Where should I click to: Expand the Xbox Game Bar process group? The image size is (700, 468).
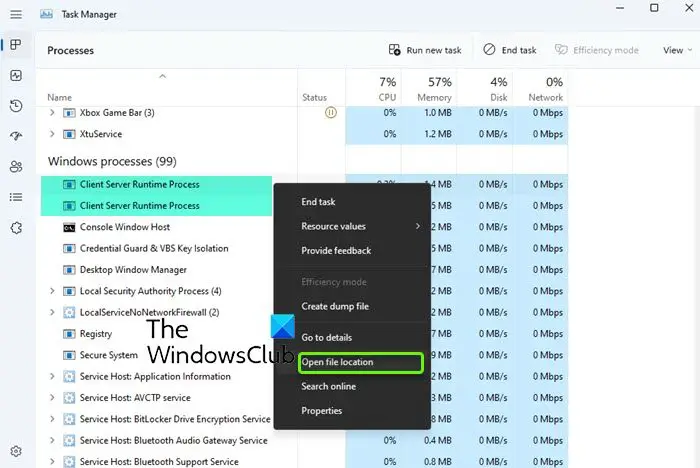pyautogui.click(x=52, y=113)
